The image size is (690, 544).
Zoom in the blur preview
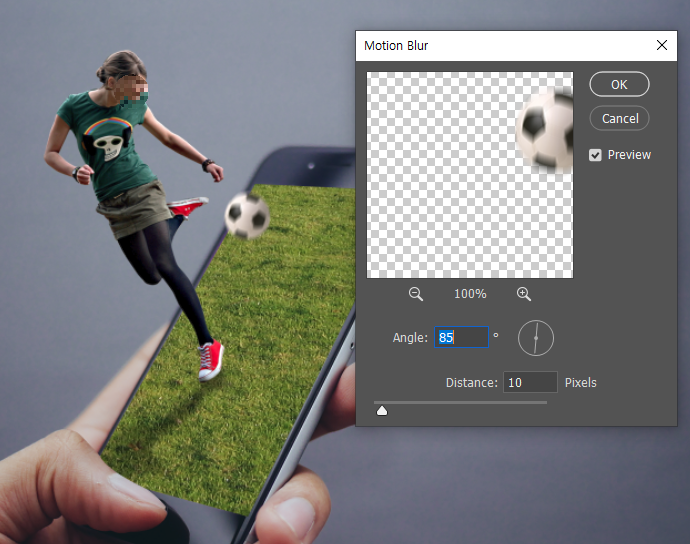(x=524, y=294)
